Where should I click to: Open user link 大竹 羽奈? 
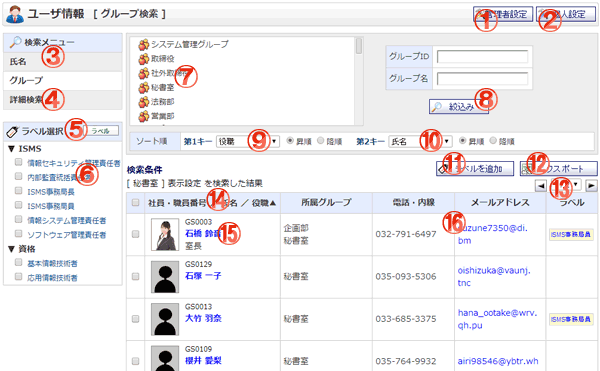pos(203,318)
